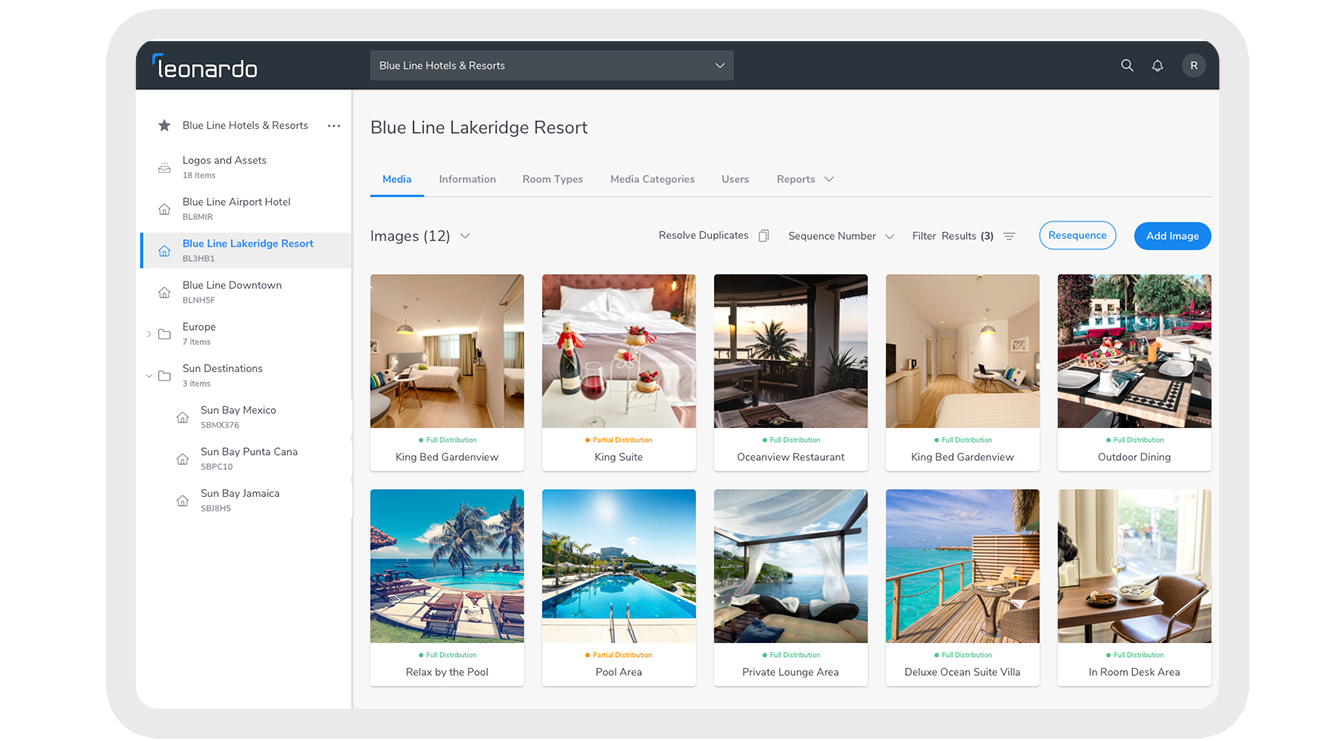
Task: Click the Sun Bay Jamaica house icon
Action: pyautogui.click(x=182, y=501)
